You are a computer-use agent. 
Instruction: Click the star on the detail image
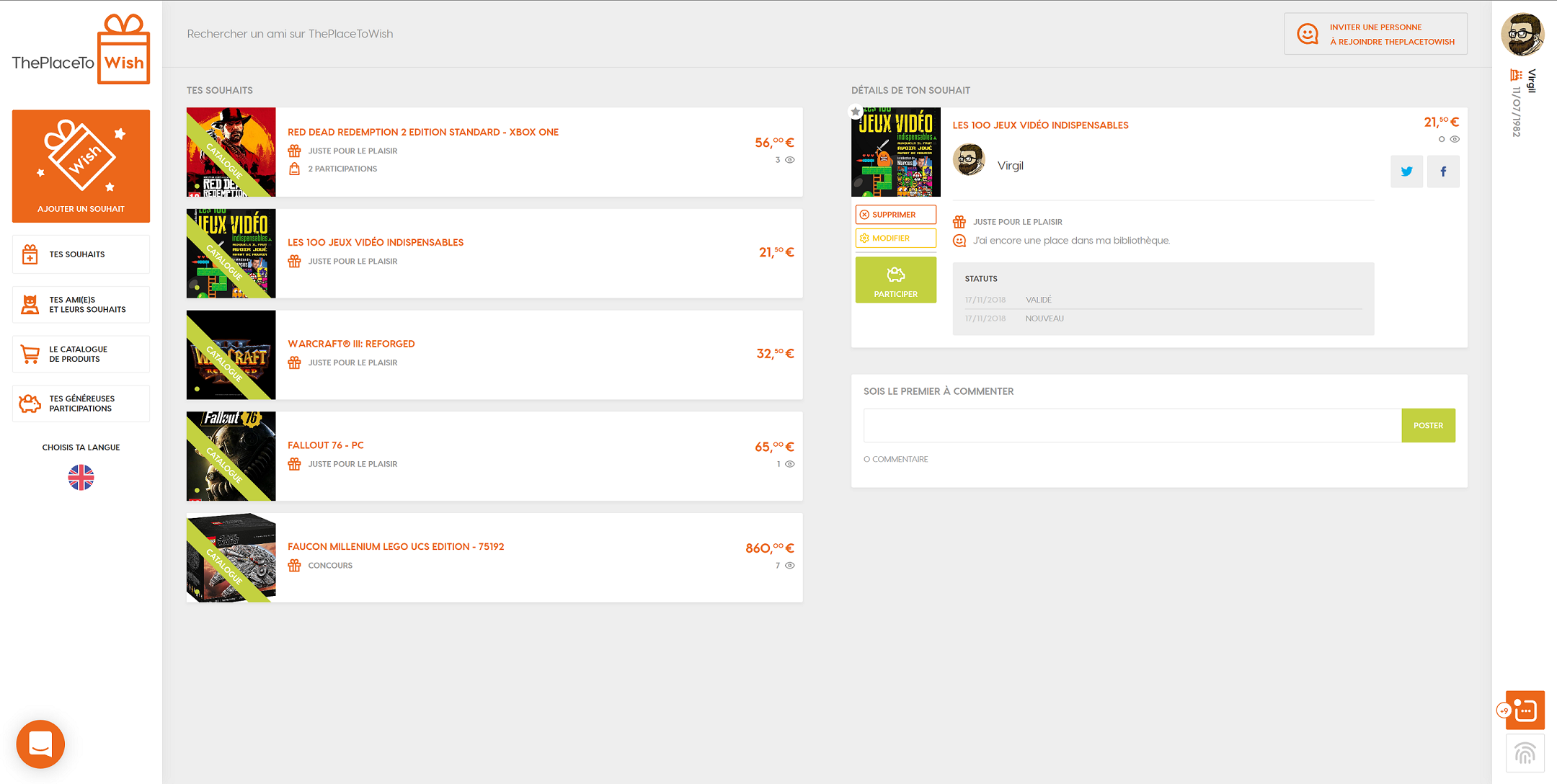pos(856,112)
